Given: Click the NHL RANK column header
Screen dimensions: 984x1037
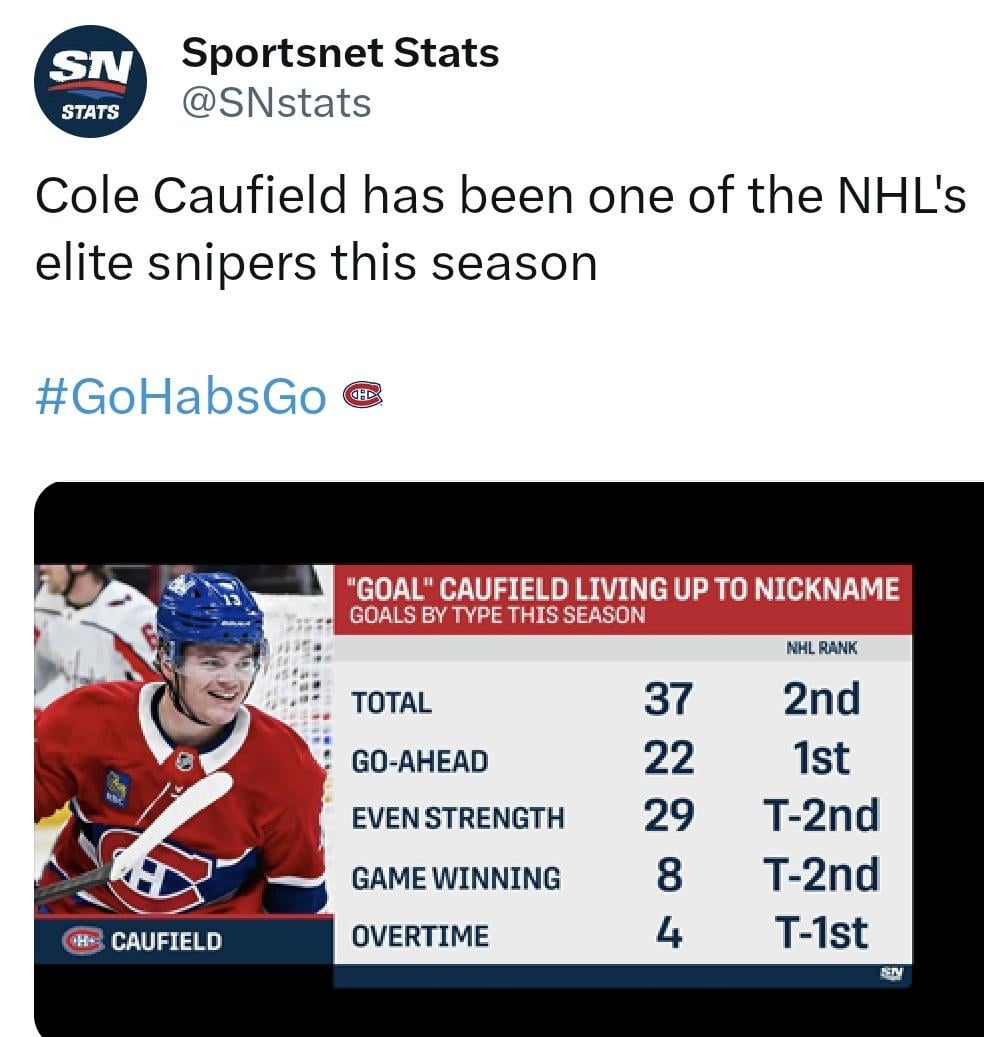Looking at the screenshot, I should (x=822, y=648).
